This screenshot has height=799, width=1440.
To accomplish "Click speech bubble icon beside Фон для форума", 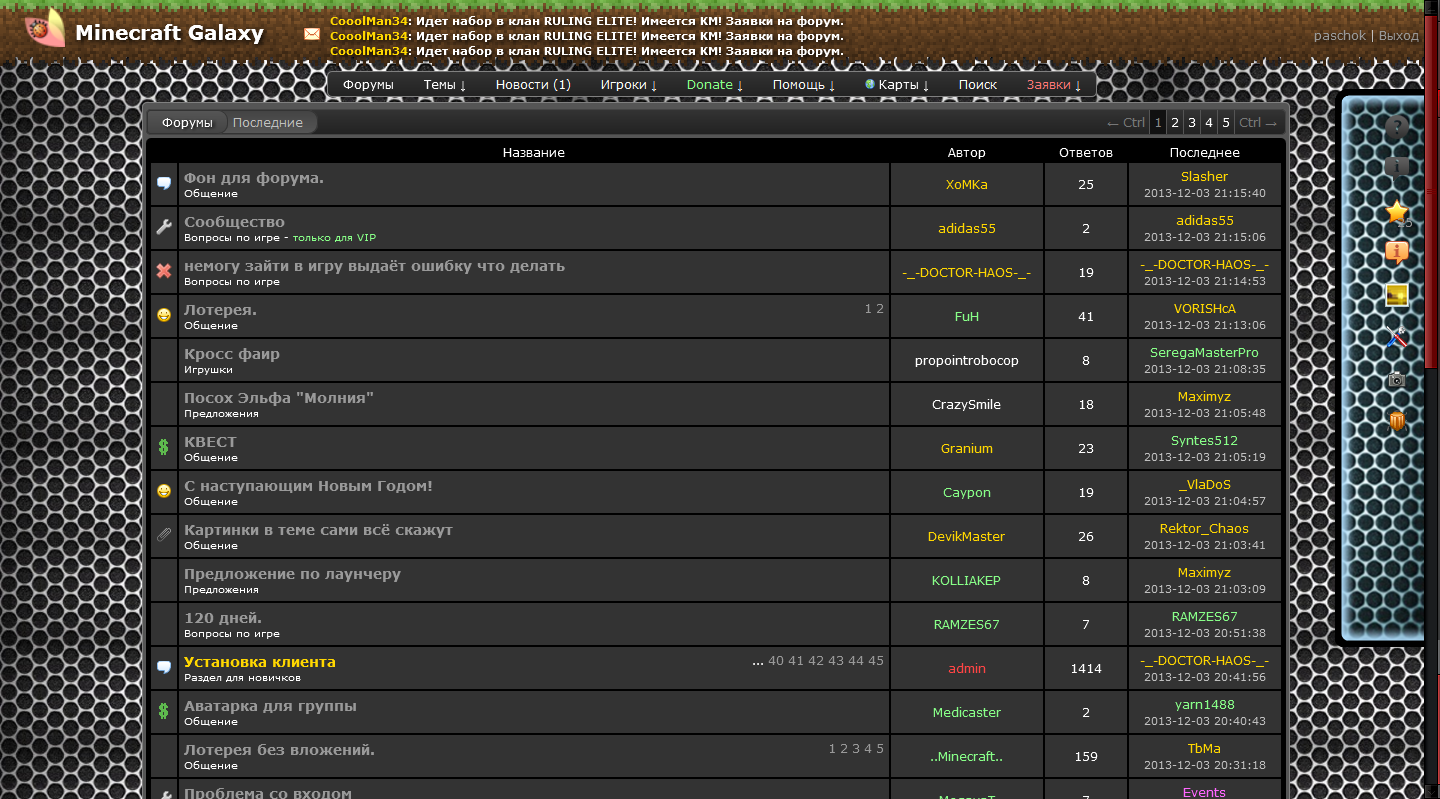I will 164,184.
